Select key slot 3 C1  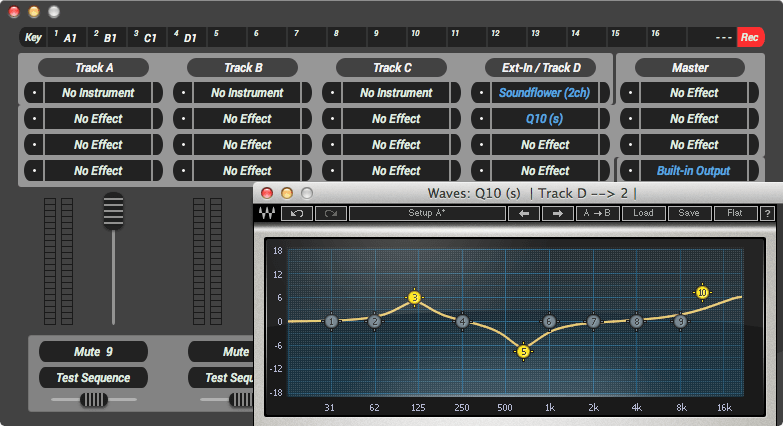pyautogui.click(x=147, y=37)
